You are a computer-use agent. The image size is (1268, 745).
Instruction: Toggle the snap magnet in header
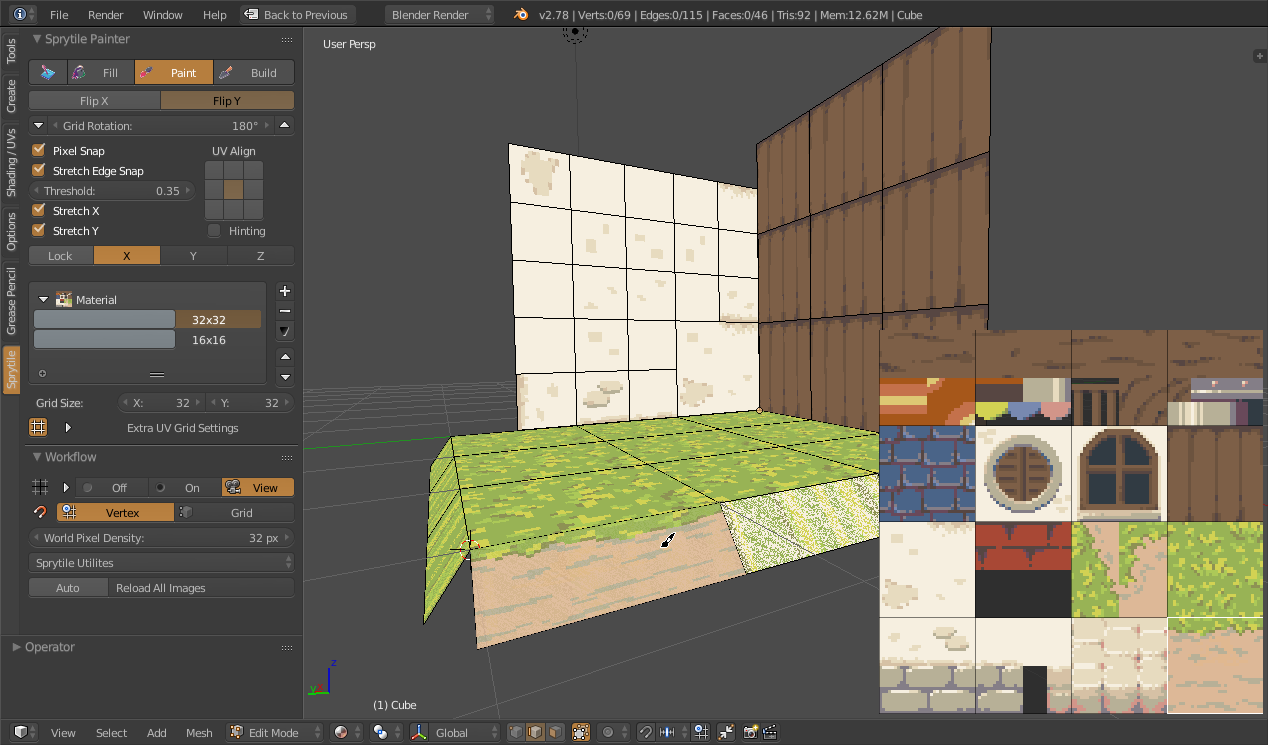point(646,732)
